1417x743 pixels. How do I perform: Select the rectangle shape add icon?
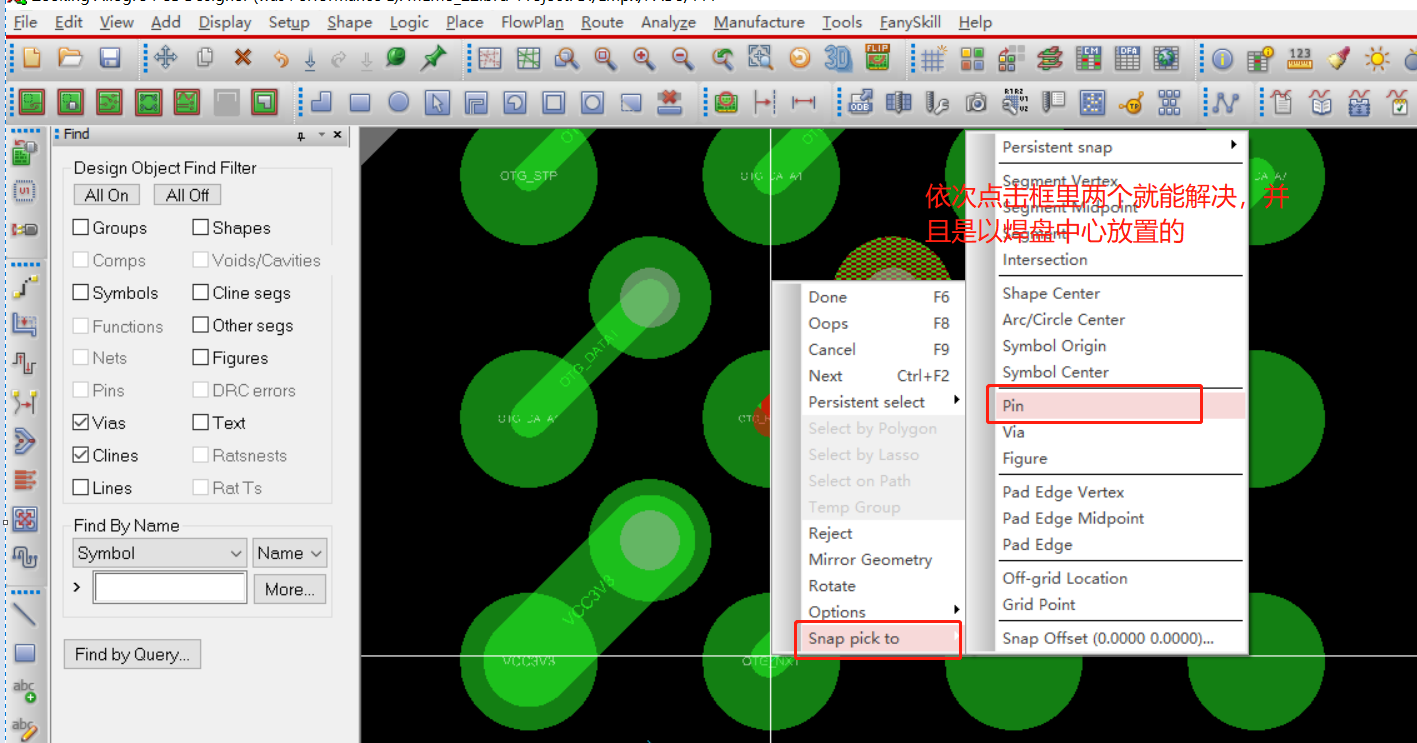pos(360,102)
